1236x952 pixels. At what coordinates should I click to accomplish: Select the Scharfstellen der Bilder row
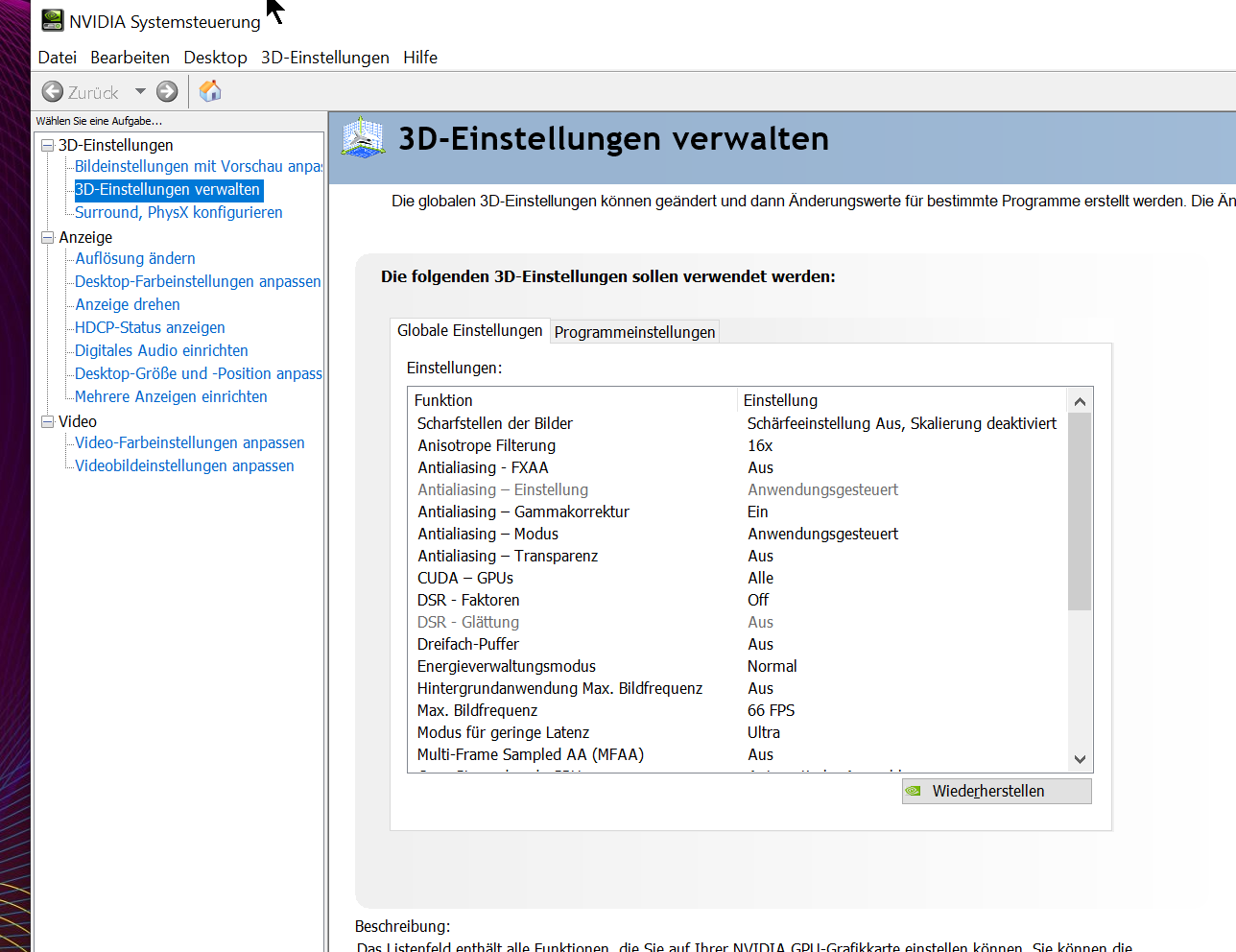tap(737, 423)
